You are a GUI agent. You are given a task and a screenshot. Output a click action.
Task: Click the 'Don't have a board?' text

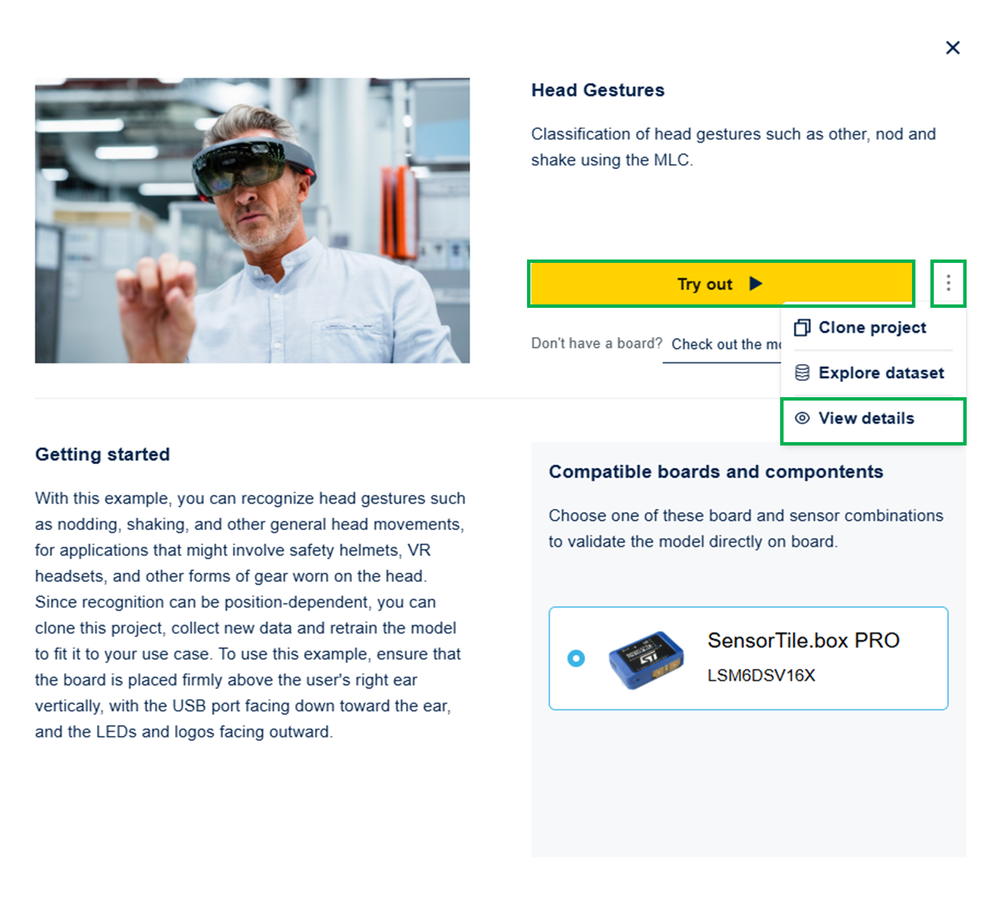tap(596, 344)
